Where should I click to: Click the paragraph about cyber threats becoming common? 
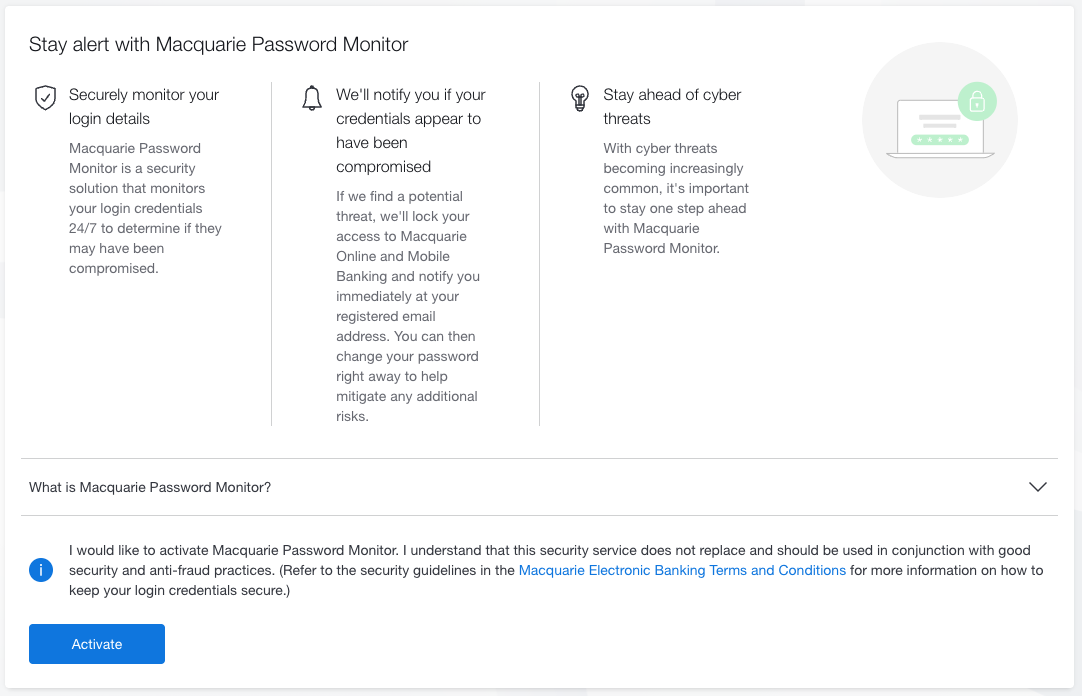pos(676,199)
